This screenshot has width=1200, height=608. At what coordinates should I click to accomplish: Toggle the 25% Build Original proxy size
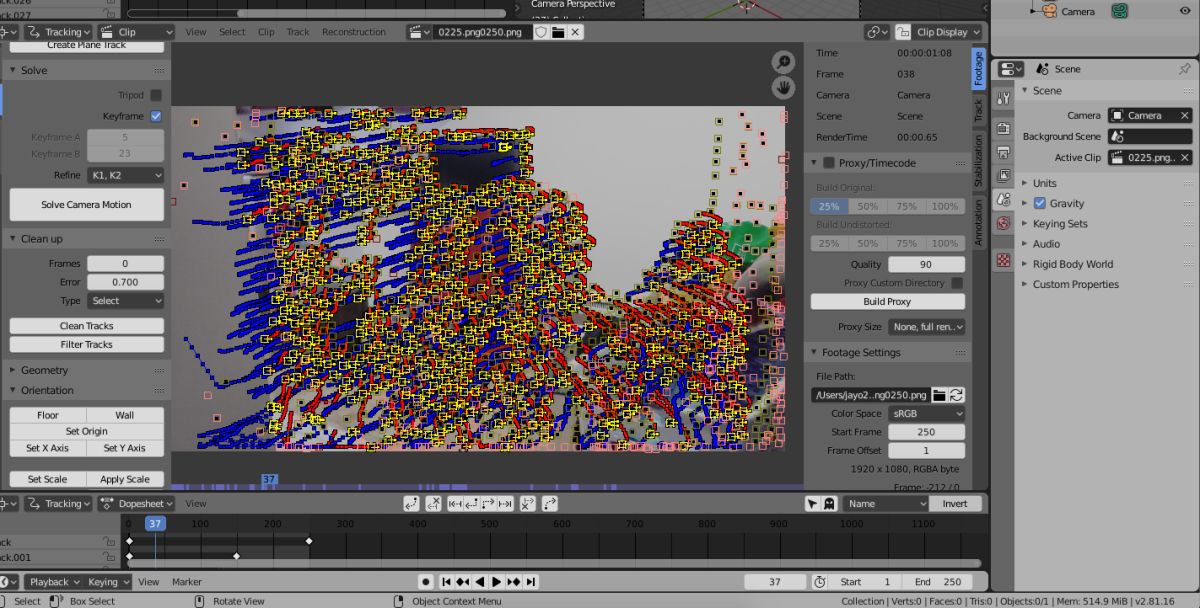pyautogui.click(x=829, y=206)
